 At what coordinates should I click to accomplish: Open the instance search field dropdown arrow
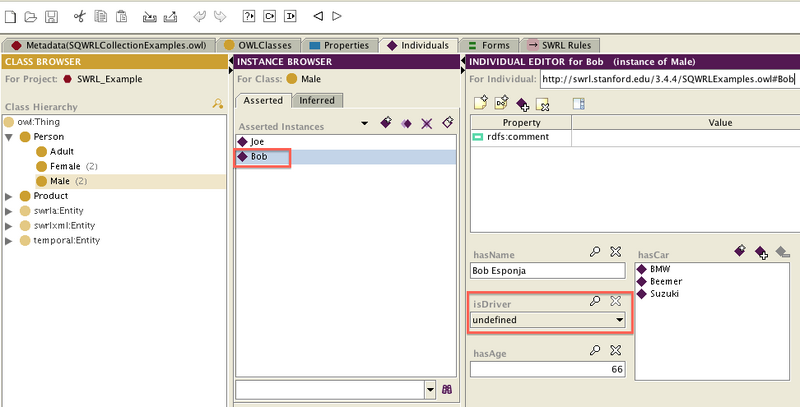430,390
